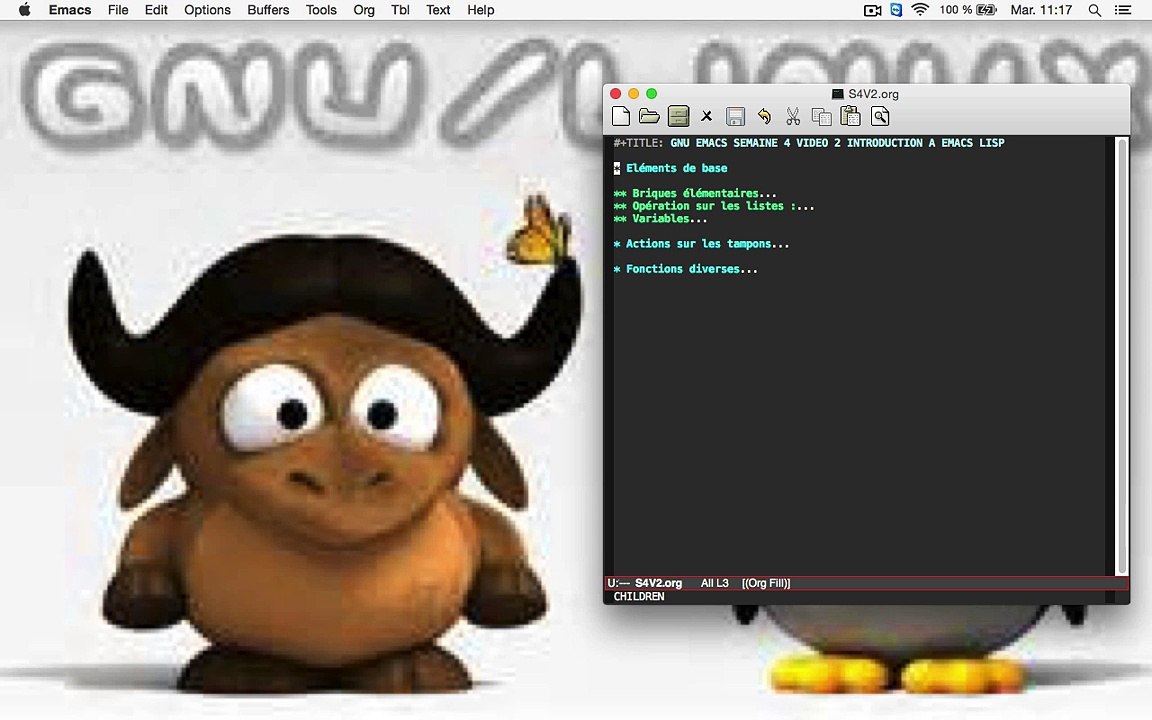1152x720 pixels.
Task: Click 'All L3' position in mode line
Action: (714, 583)
